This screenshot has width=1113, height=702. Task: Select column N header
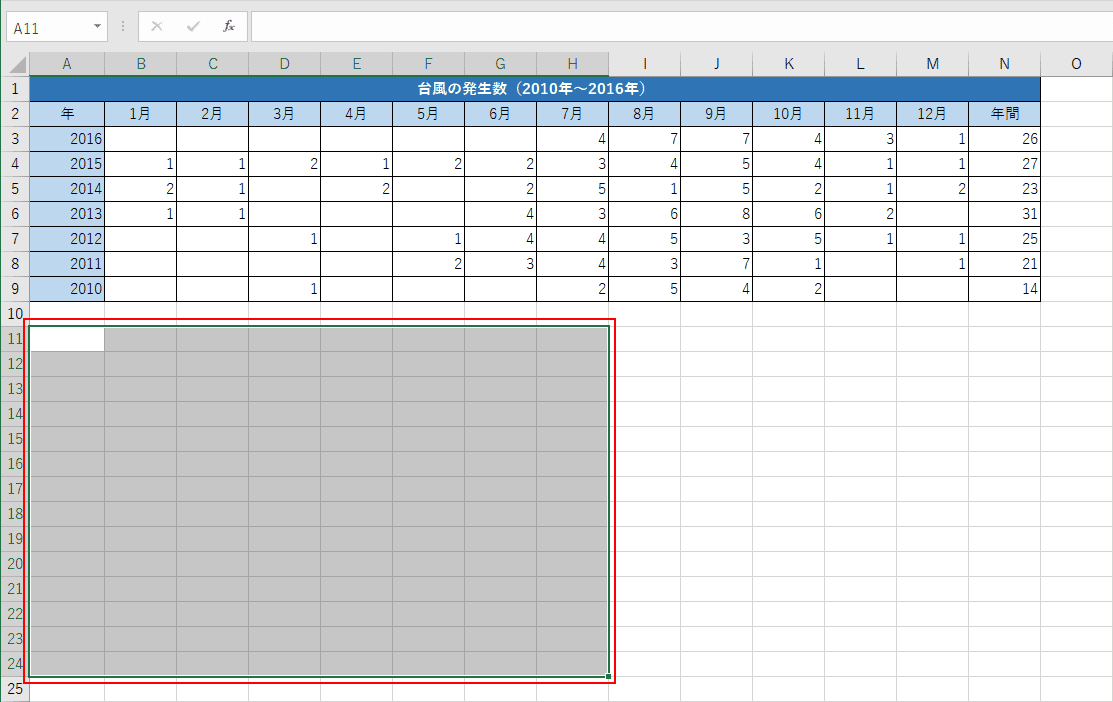1004,64
